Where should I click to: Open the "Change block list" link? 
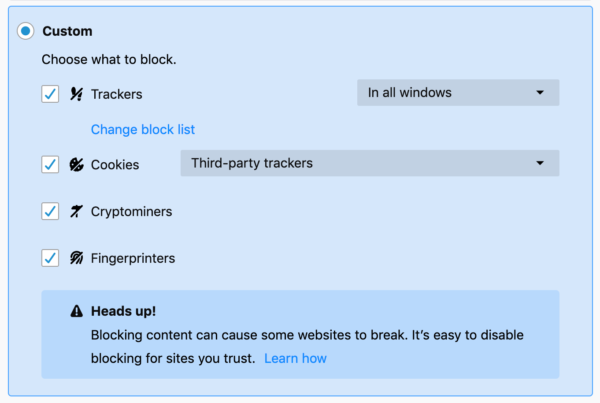[143, 129]
